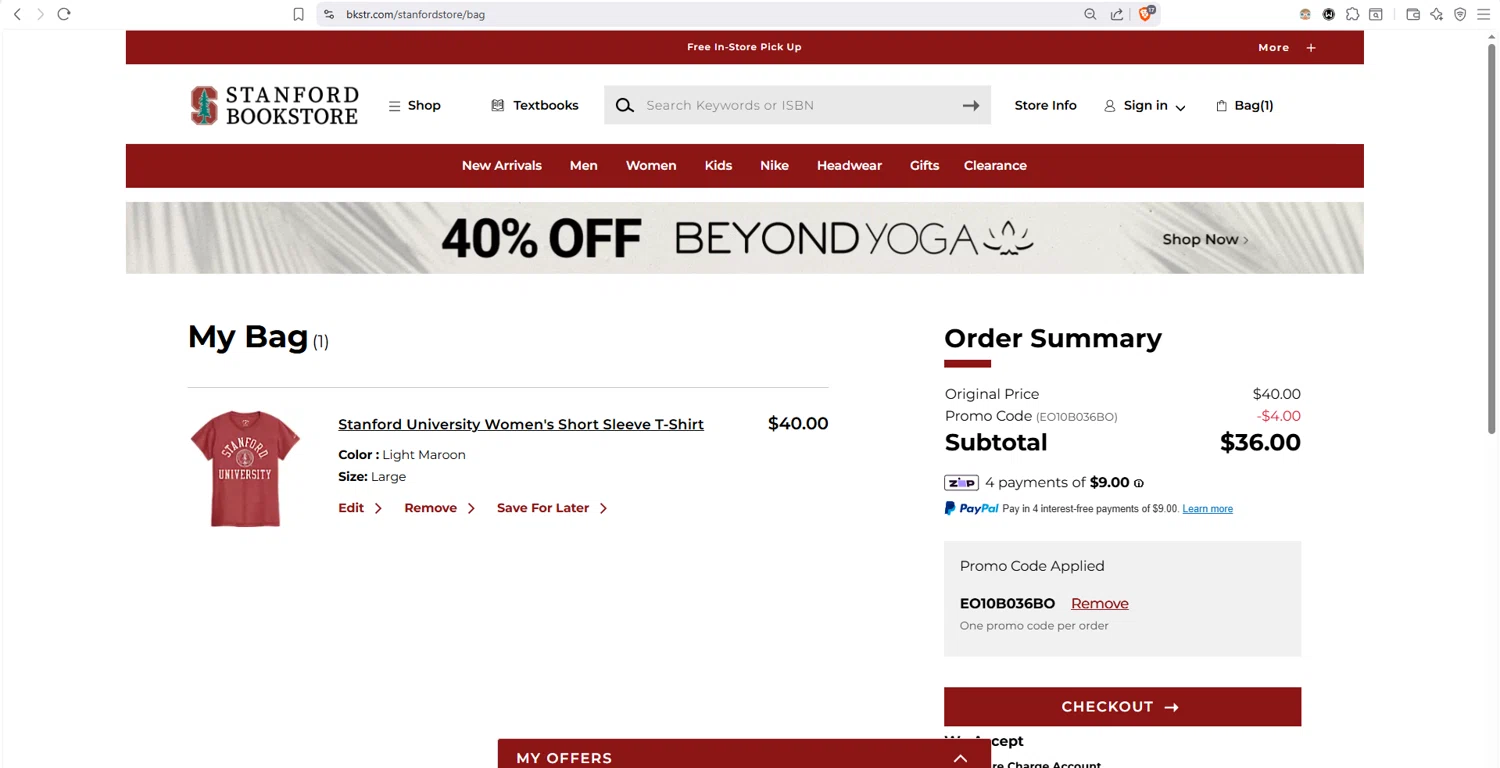Click the CHECKOUT button
This screenshot has height=768, width=1500.
(1122, 706)
